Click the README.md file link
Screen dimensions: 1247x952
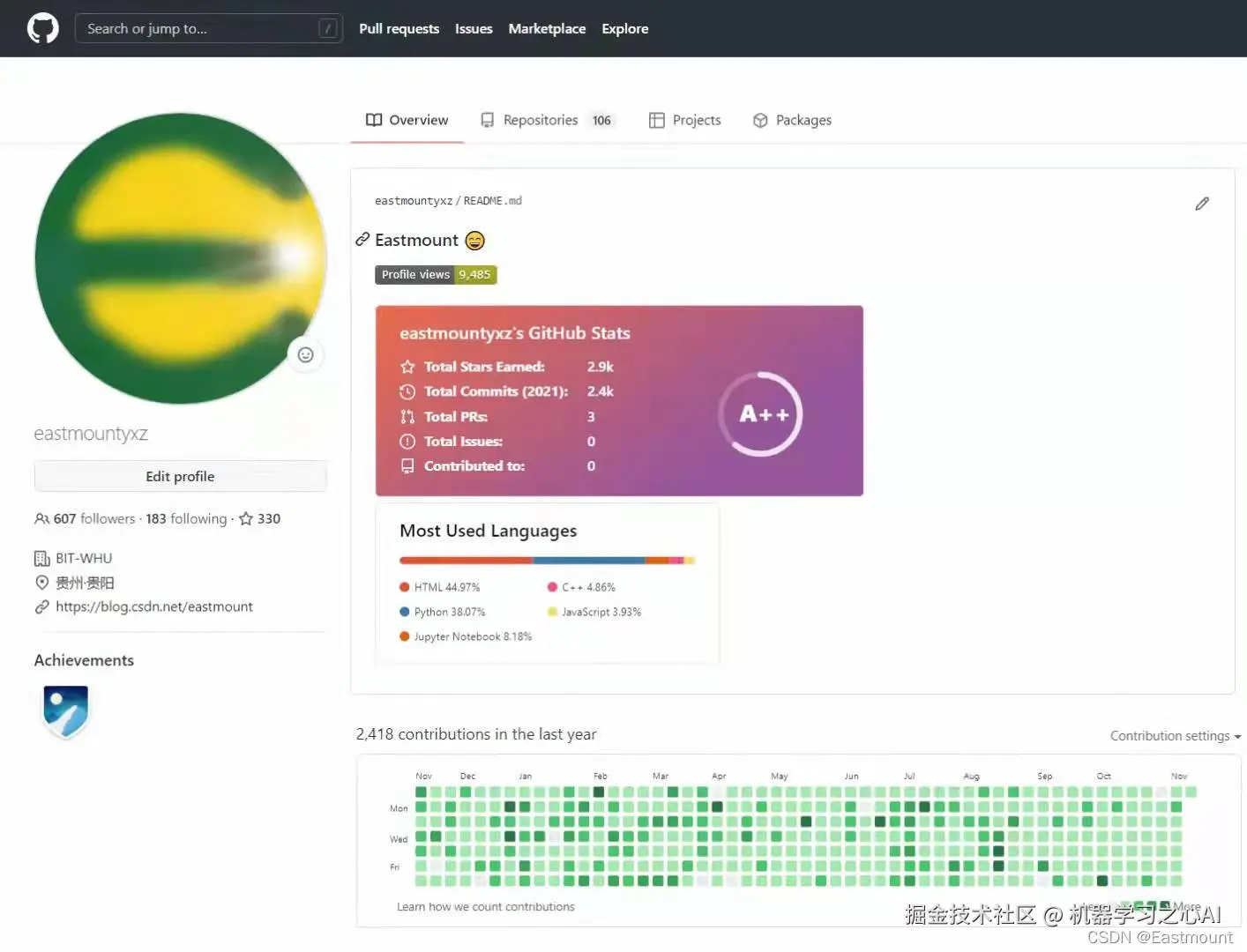[x=493, y=201]
